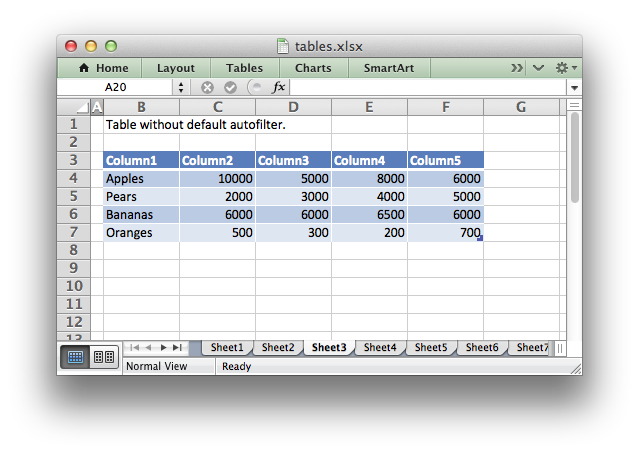Click the Oranges cell
The image size is (639, 454).
click(x=141, y=232)
